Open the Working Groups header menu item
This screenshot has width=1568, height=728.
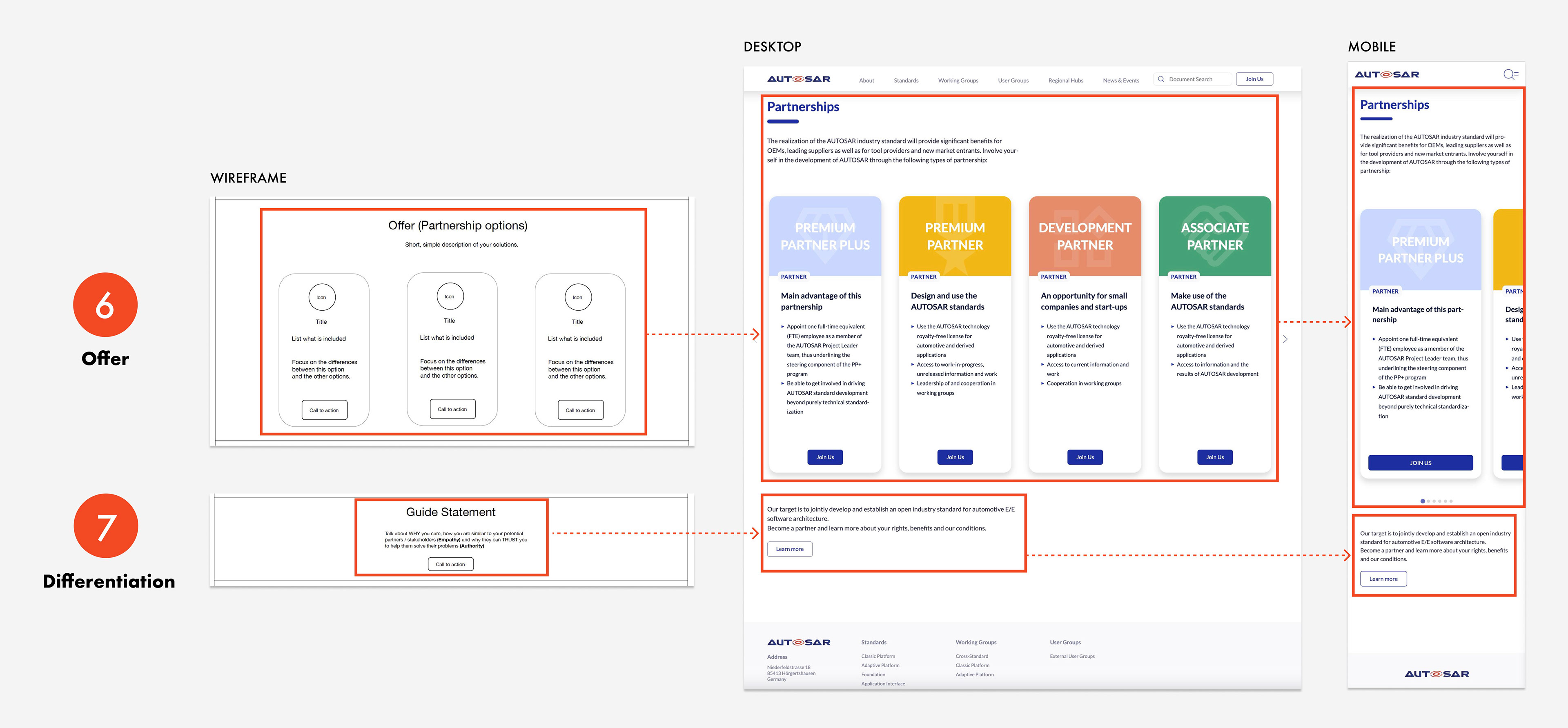pyautogui.click(x=958, y=80)
